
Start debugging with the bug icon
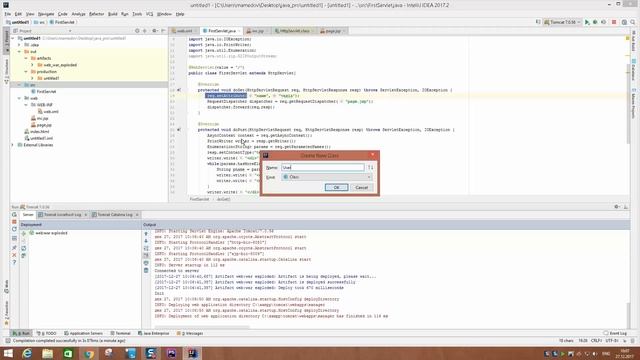tap(595, 22)
